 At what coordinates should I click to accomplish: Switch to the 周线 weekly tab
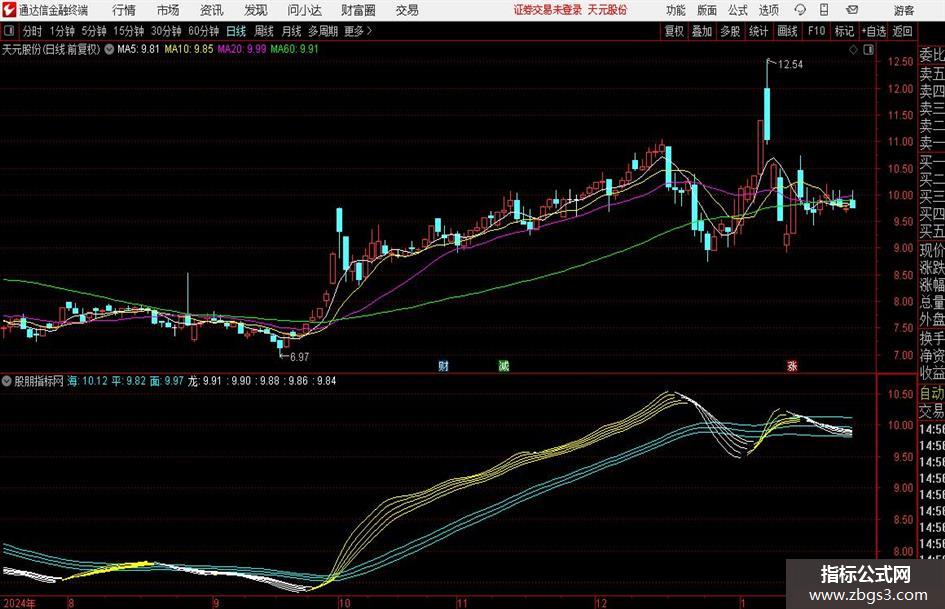pos(264,31)
